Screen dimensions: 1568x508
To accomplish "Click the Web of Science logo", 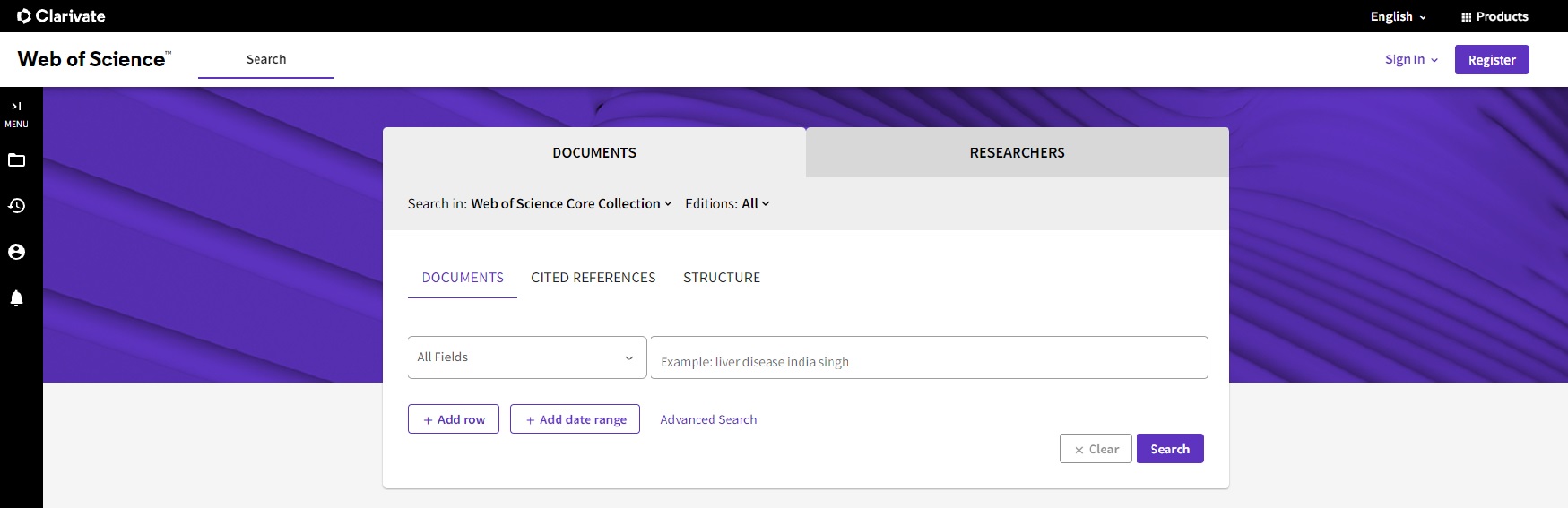I will [x=94, y=59].
